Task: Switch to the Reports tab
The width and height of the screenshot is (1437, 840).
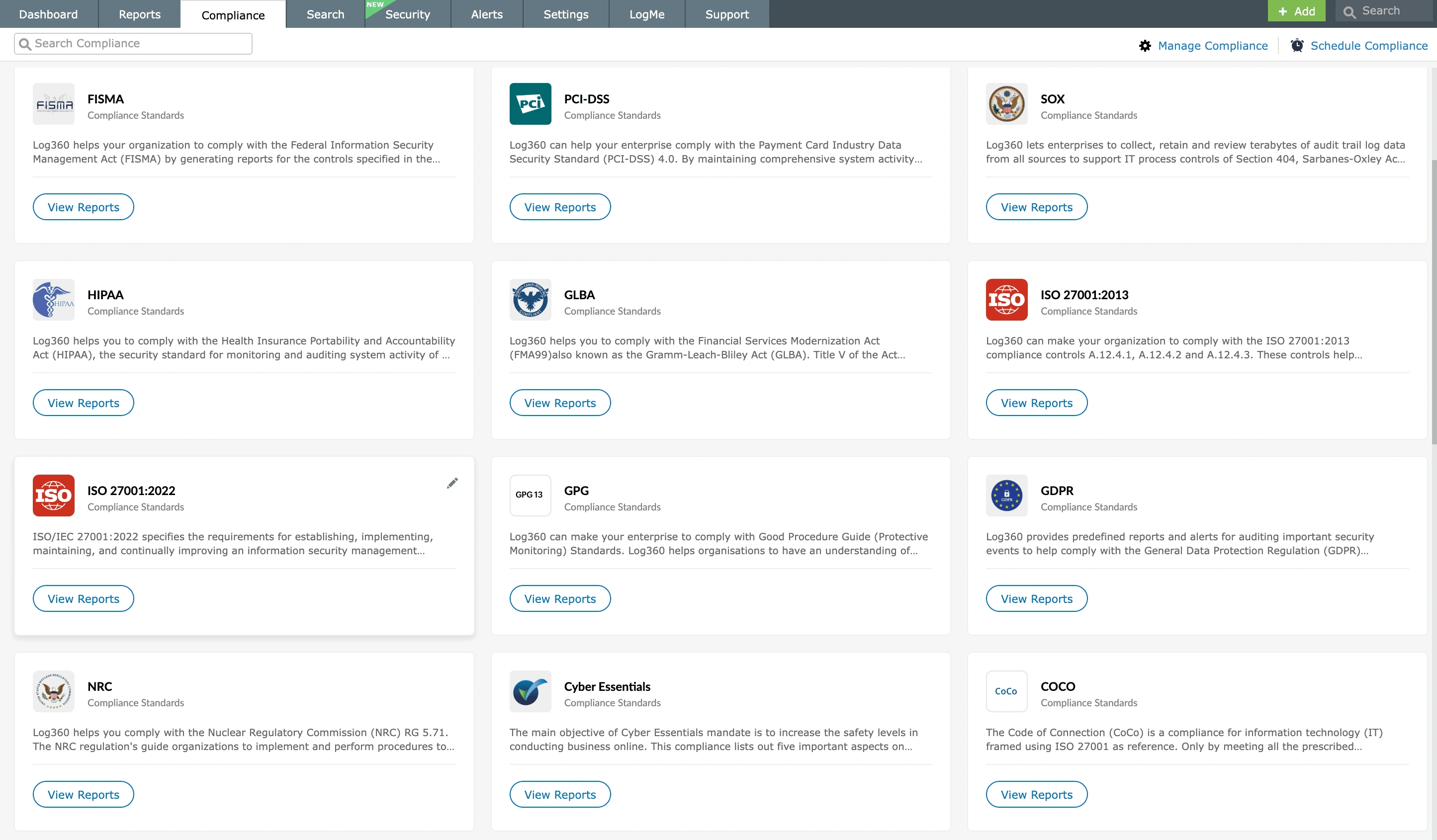Action: click(140, 14)
